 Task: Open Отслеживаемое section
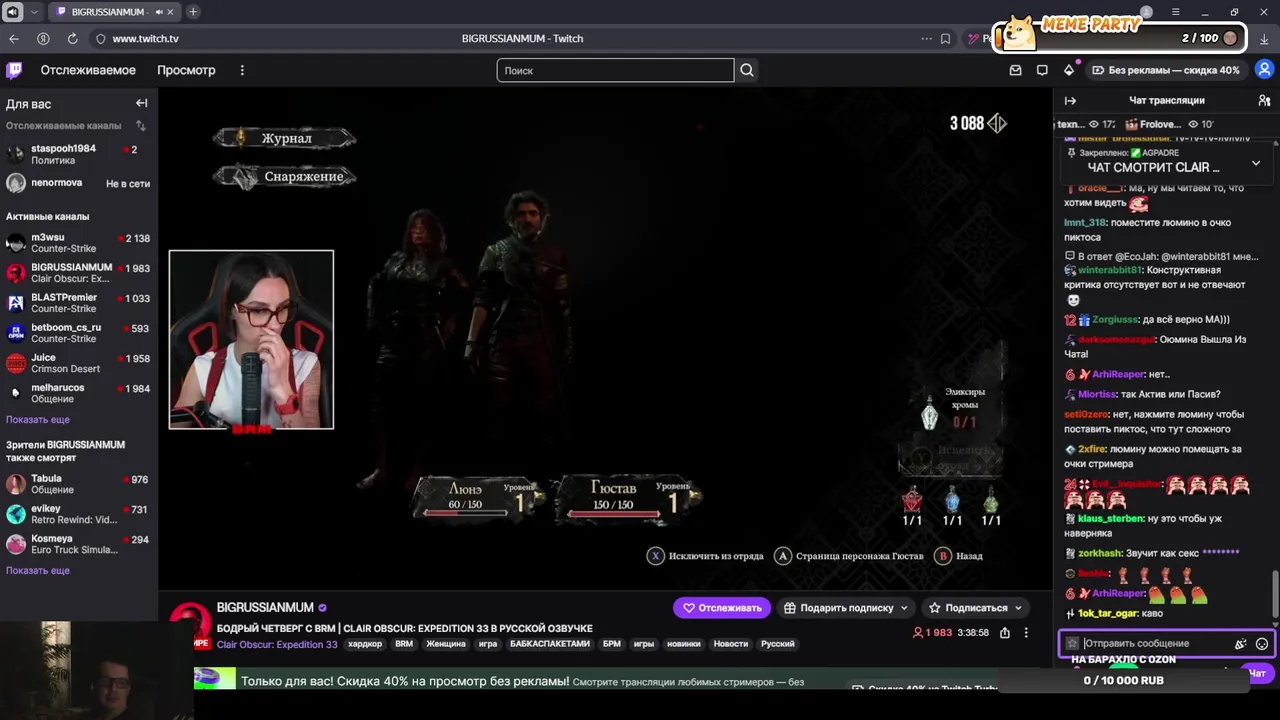tap(88, 70)
